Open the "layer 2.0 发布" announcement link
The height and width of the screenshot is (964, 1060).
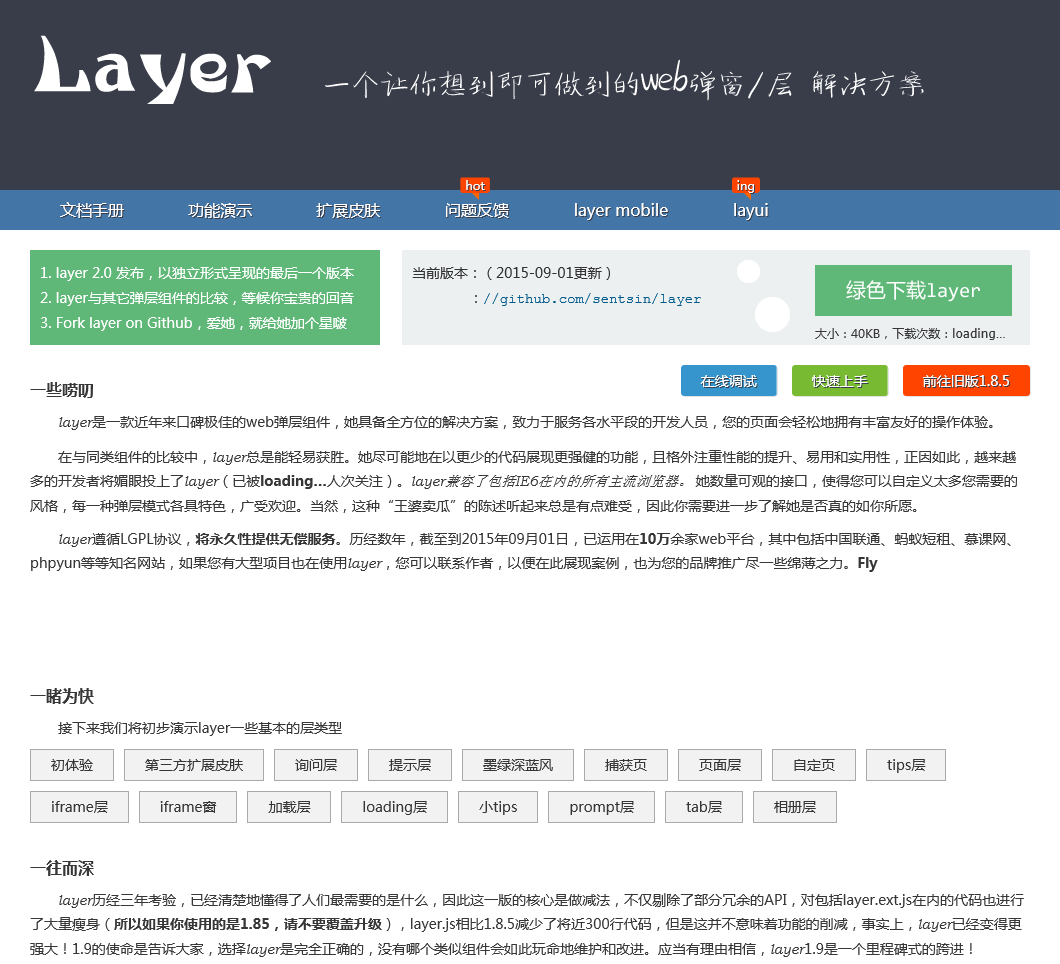pos(197,273)
